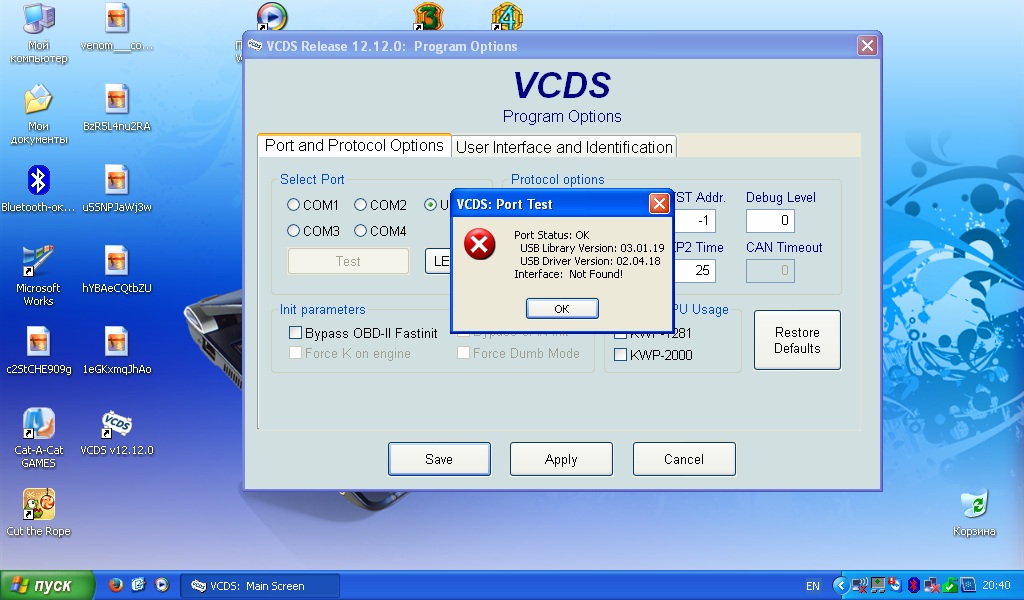This screenshot has height=600, width=1024.
Task: Launch Windows Media Player desktop shortcut
Action: (x=272, y=17)
